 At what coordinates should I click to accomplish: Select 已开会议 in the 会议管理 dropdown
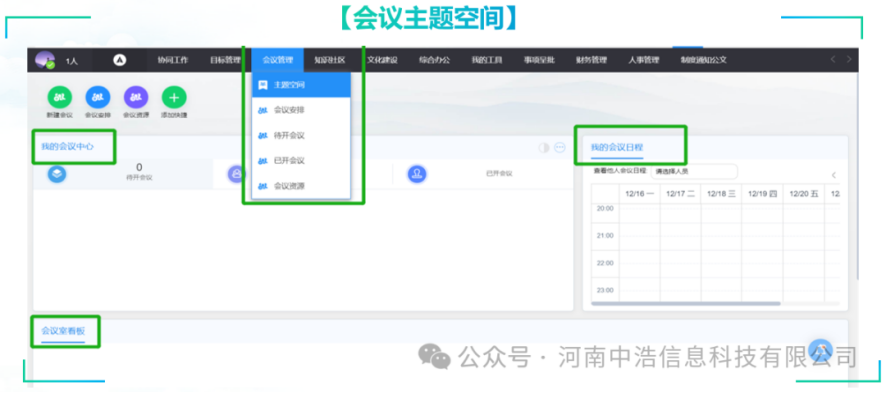[x=301, y=160]
